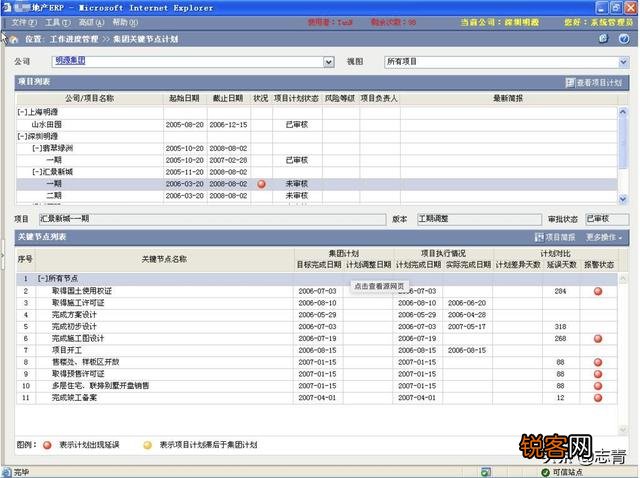The image size is (640, 478).
Task: Click red alarm dot for 多层住宅、联排别墅开盘销售
Action: click(598, 386)
